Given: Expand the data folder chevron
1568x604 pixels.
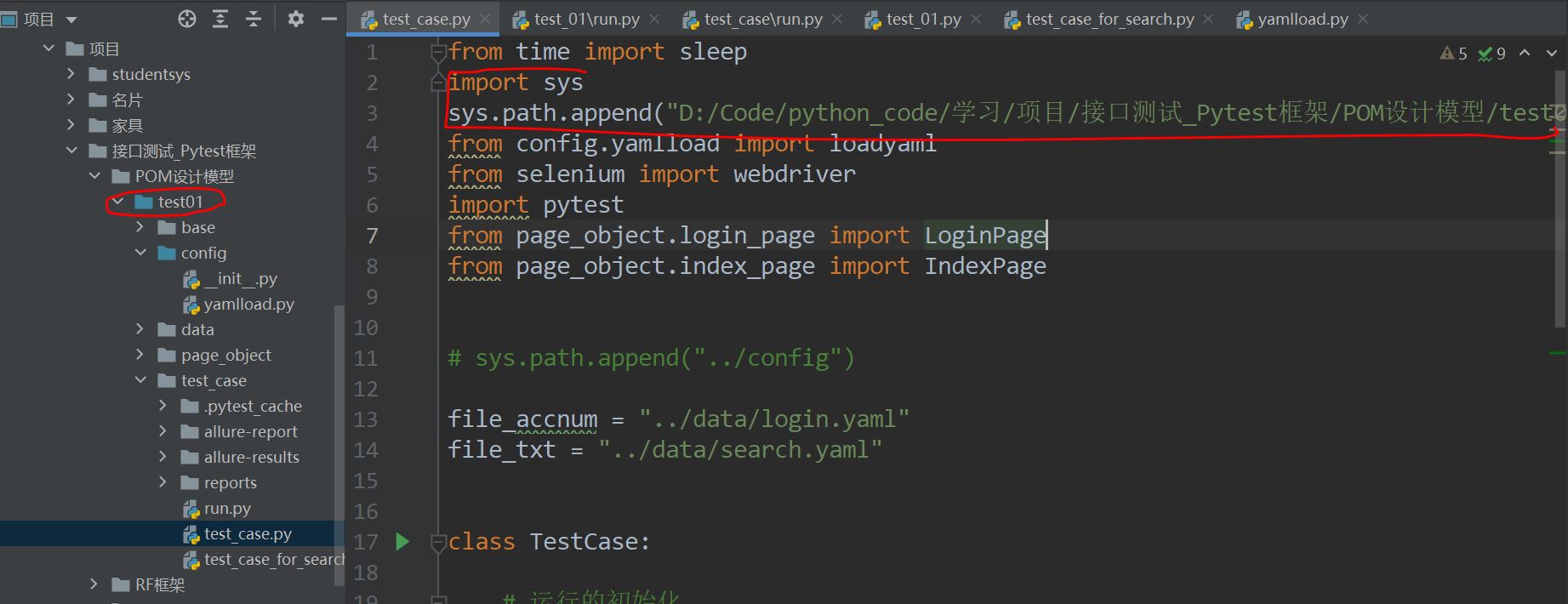Looking at the screenshot, I should coord(140,330).
